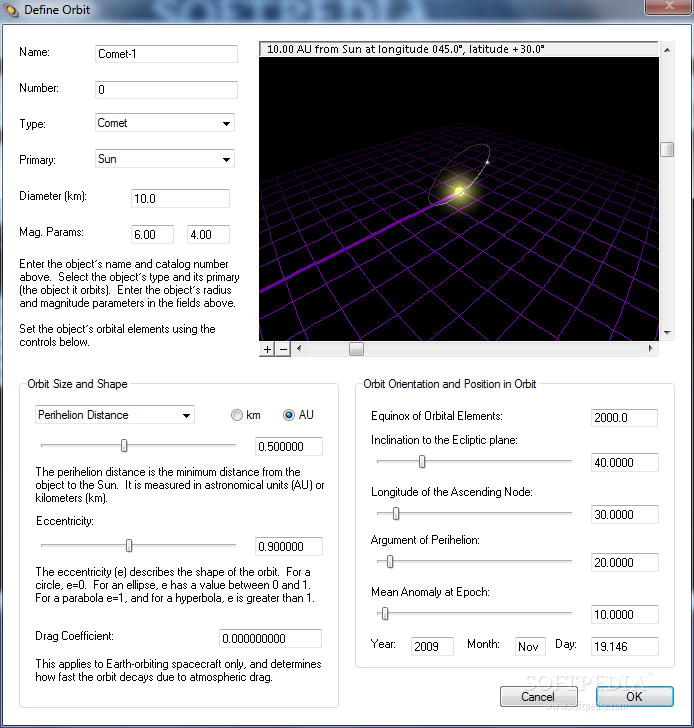Viewport: 694px width, 728px height.
Task: Click the up arrow of preview vertical scrollbar
Action: [667, 50]
